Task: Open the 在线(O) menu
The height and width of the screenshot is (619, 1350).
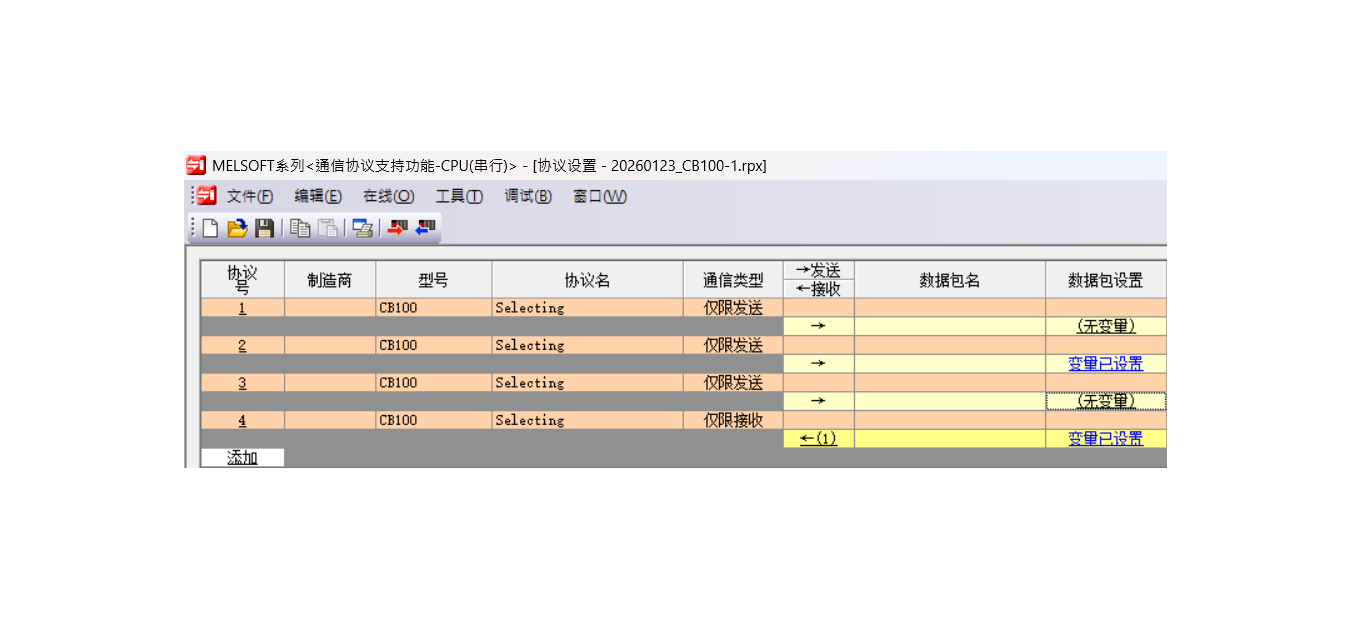Action: 388,196
